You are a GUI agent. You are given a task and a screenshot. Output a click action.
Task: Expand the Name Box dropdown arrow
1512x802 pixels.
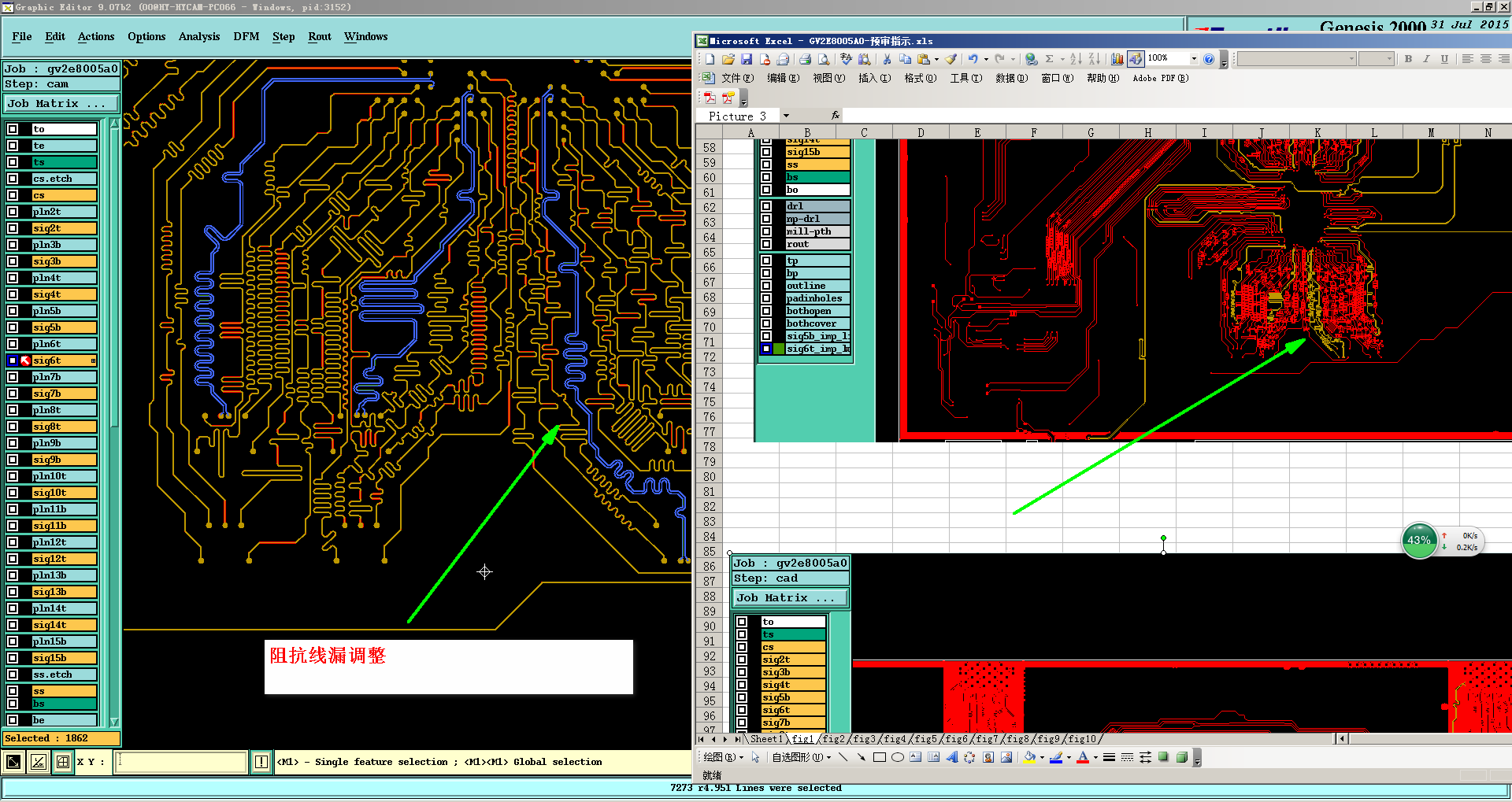786,116
